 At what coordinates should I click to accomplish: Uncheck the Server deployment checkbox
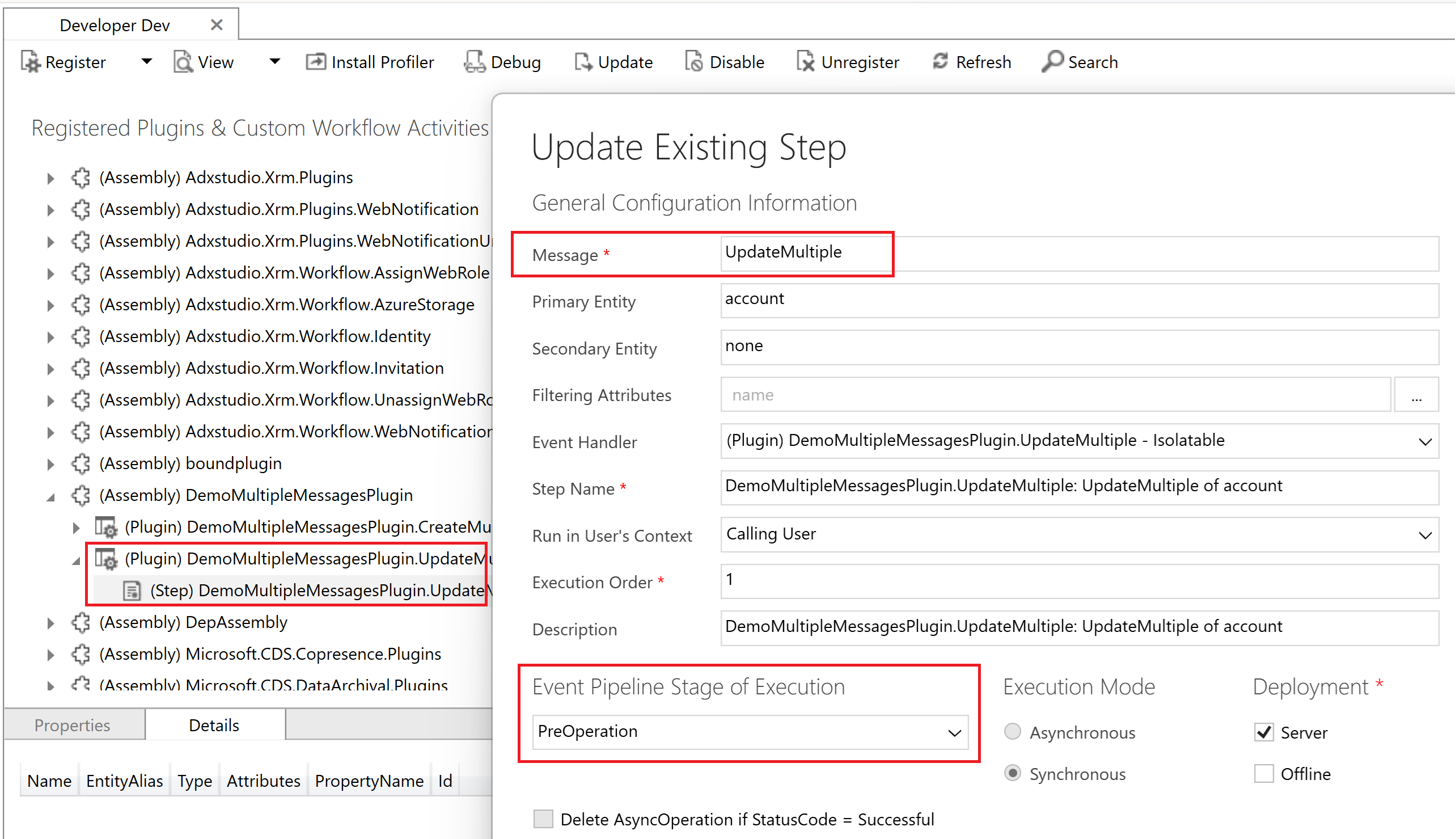1264,732
